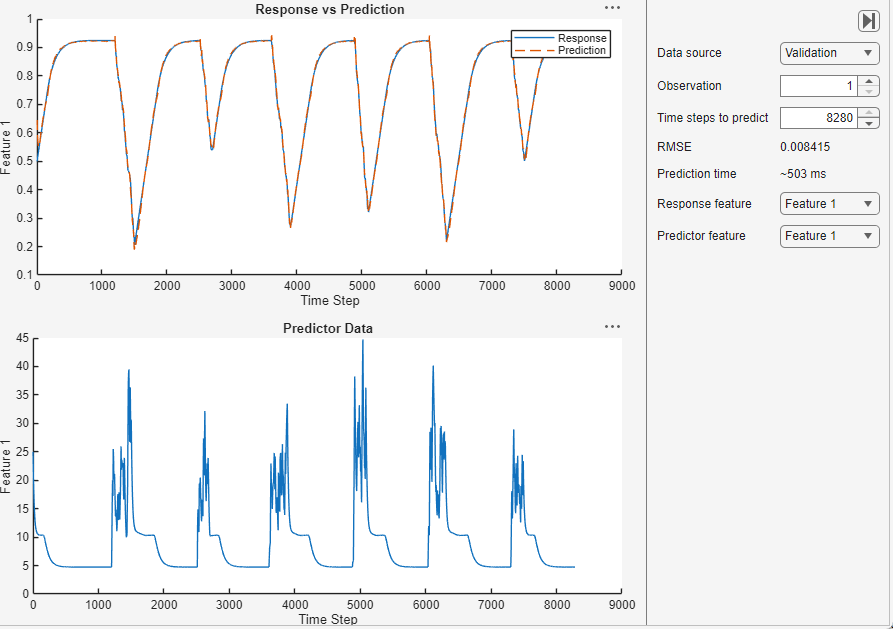Click the Feature 1 y-axis label on top plot
Viewport: 893px width, 629px height.
coord(8,146)
